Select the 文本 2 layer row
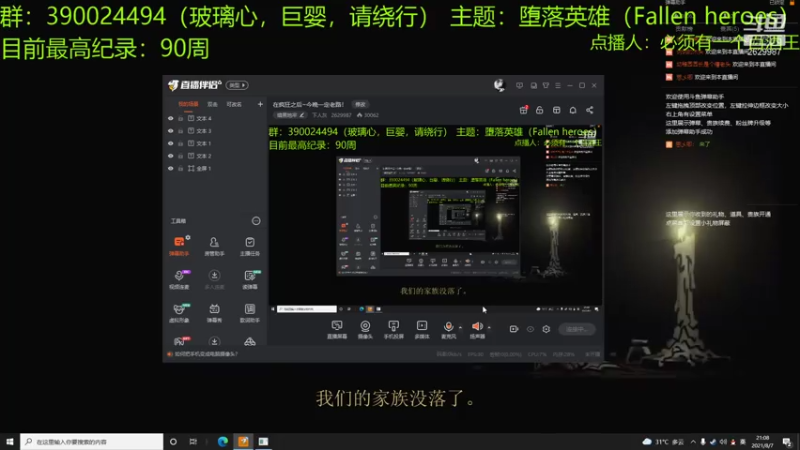 (x=215, y=156)
